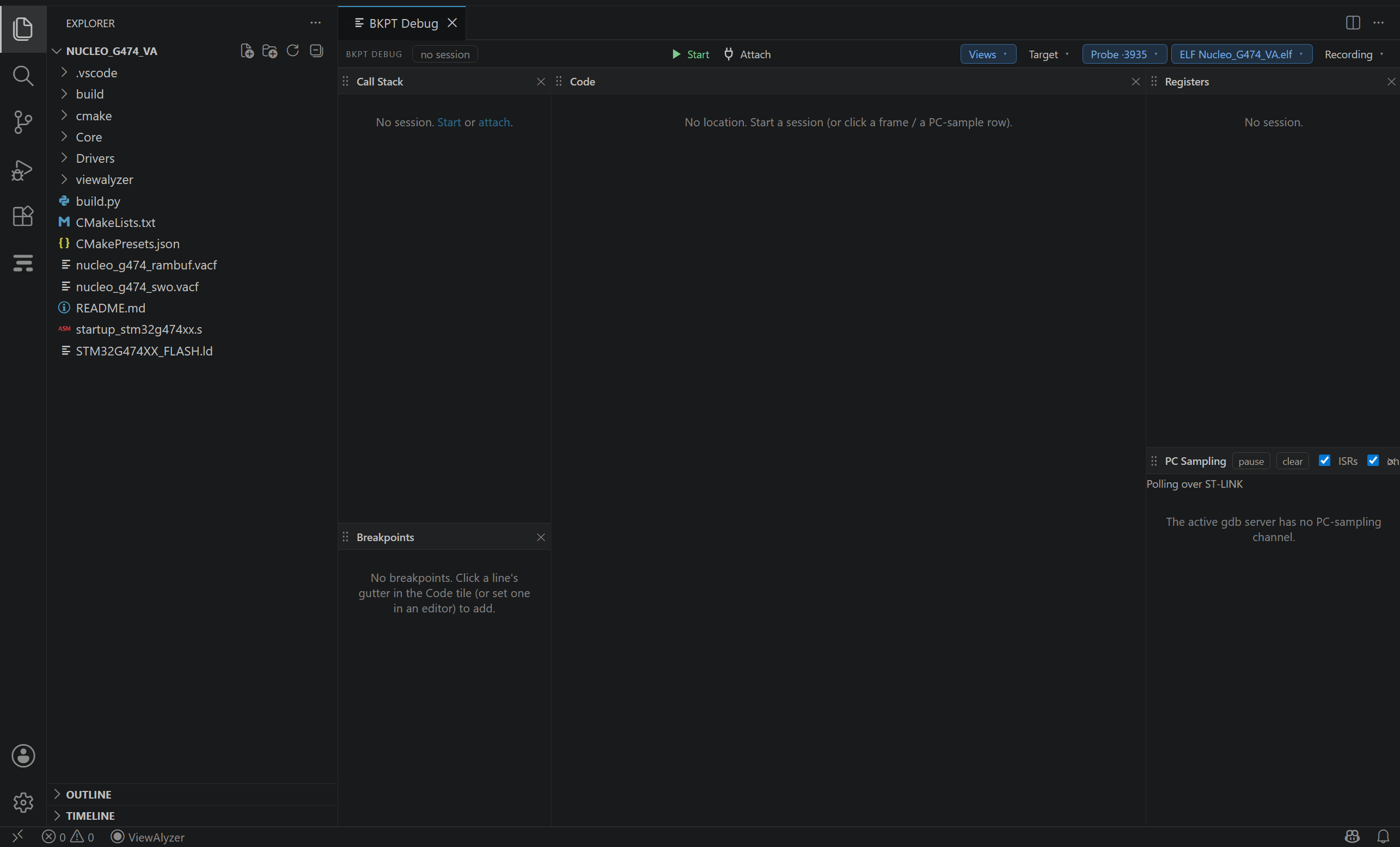
Task: Open the remote window status bar icon
Action: (x=17, y=837)
